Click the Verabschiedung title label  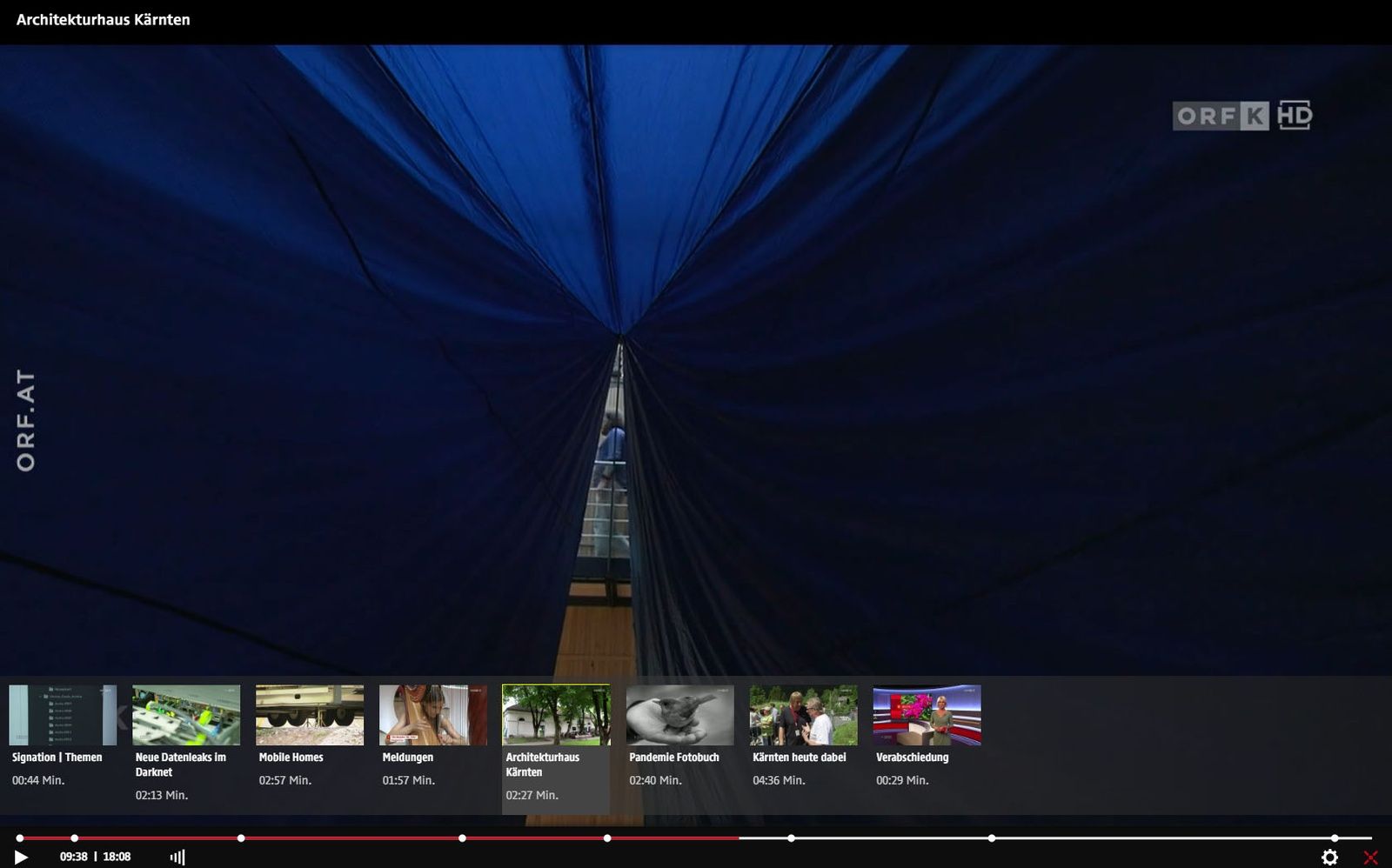(x=912, y=758)
